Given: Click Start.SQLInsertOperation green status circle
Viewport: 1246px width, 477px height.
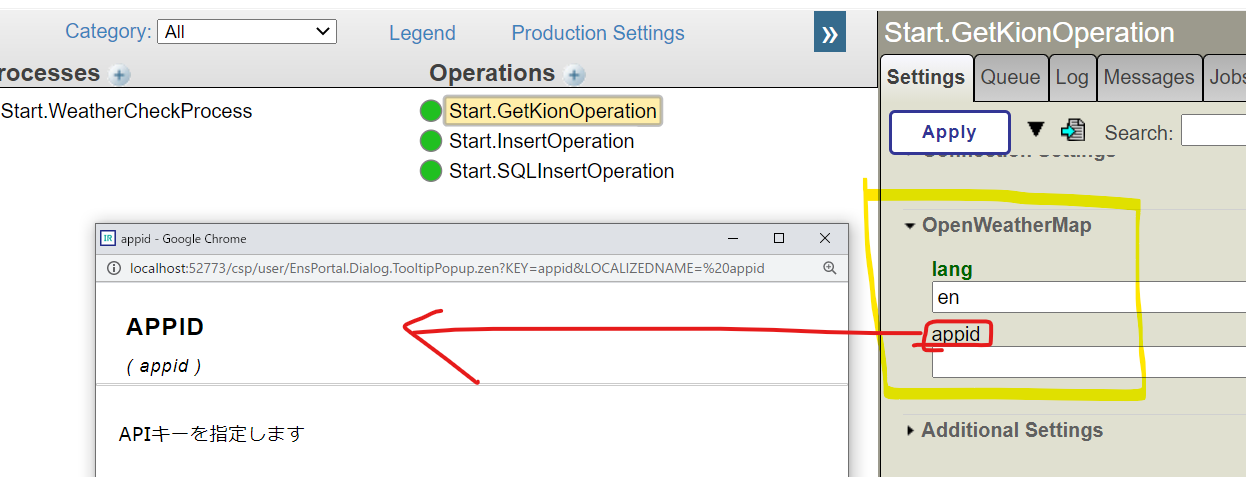Looking at the screenshot, I should point(431,171).
